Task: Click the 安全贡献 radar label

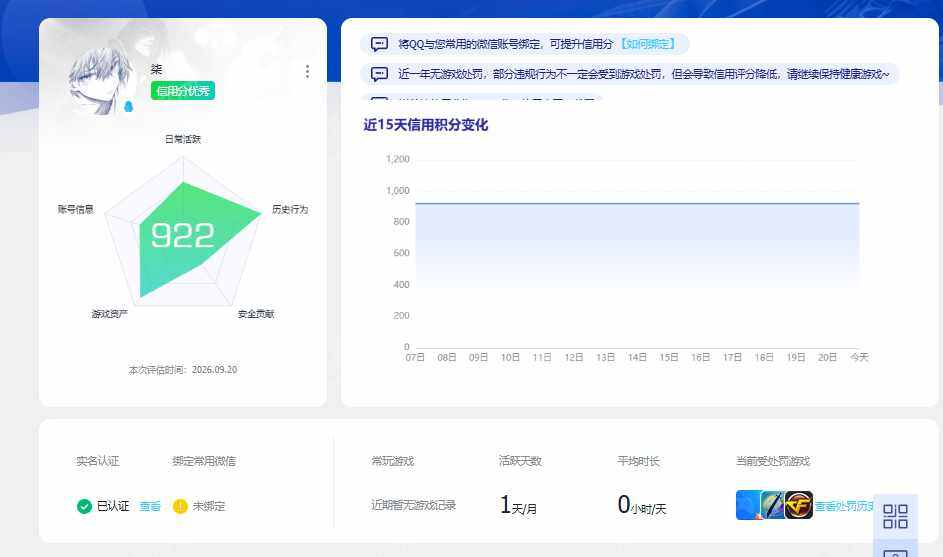Action: pos(256,314)
